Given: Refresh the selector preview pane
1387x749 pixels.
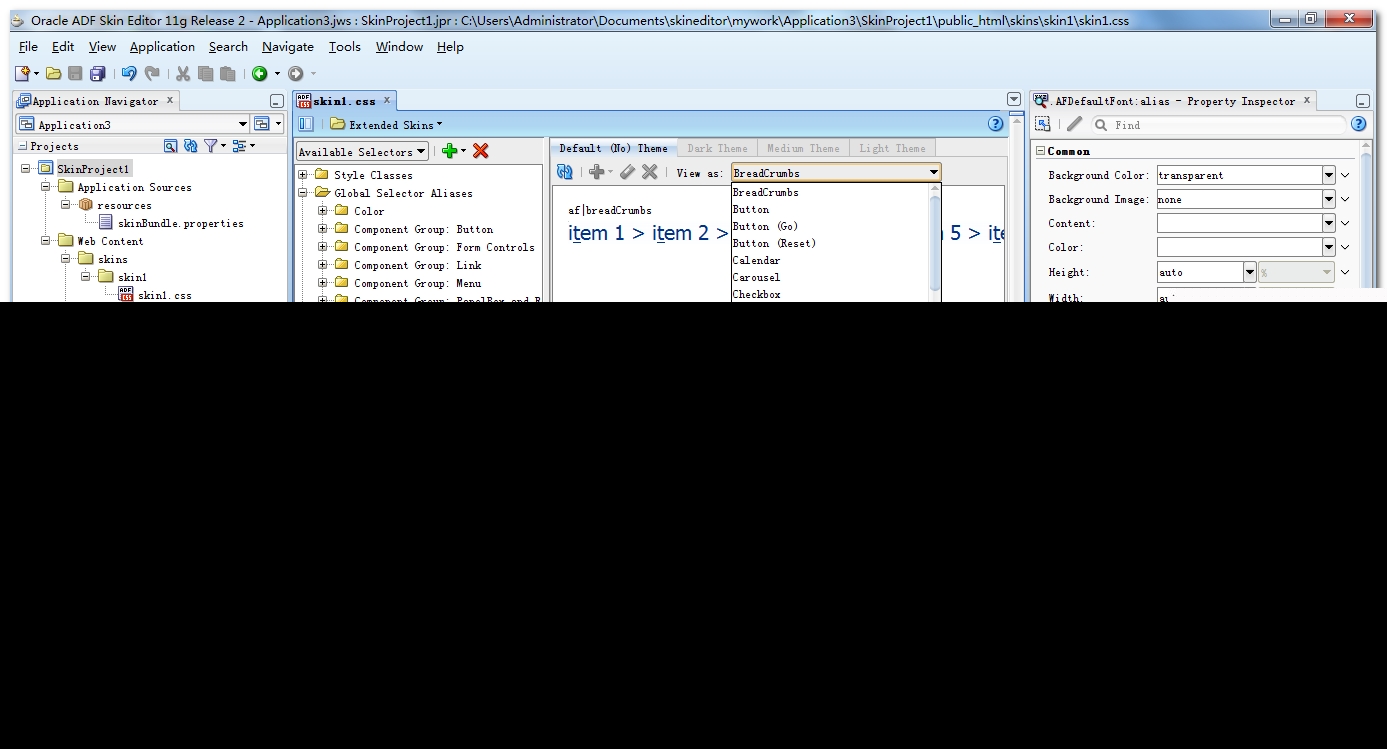Looking at the screenshot, I should (x=565, y=172).
